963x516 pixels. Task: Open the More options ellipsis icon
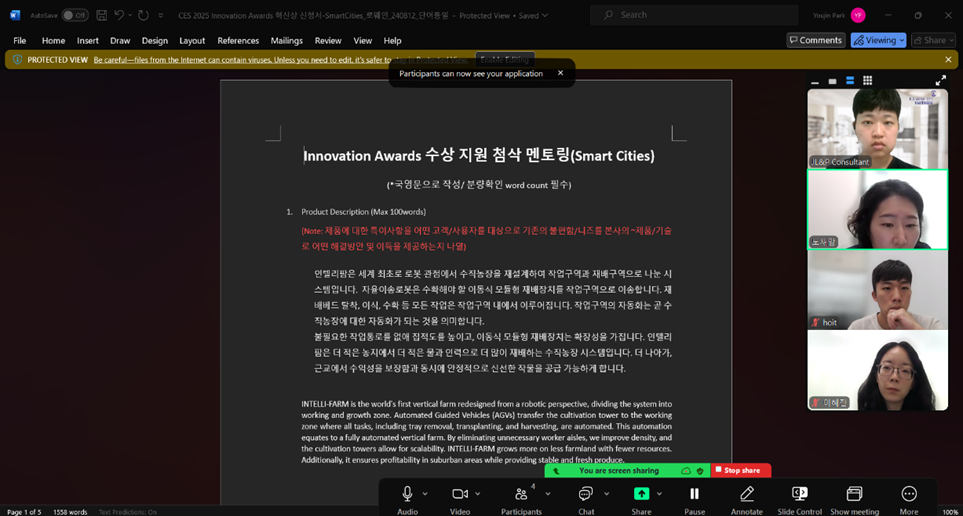click(x=909, y=494)
